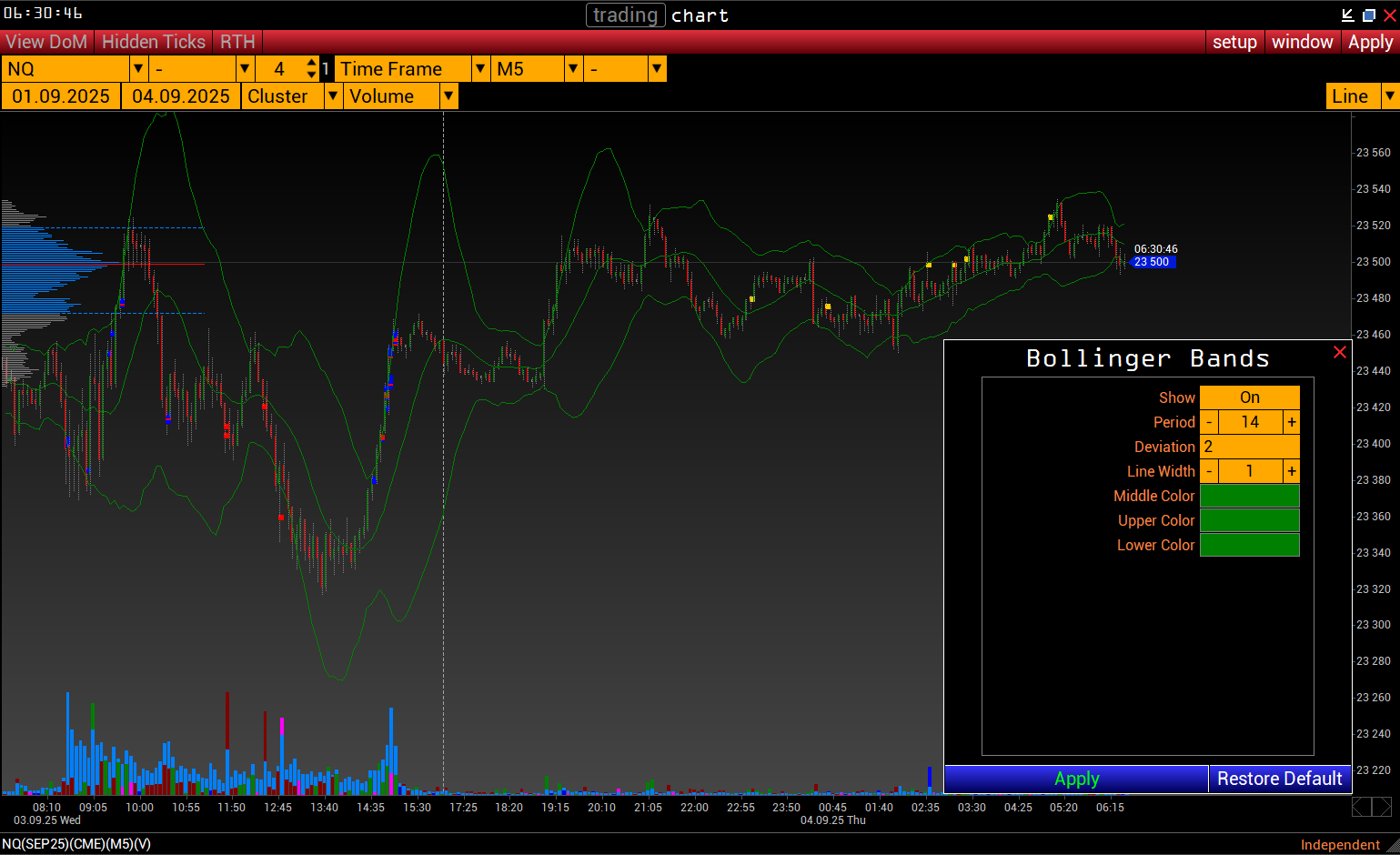Image resolution: width=1400 pixels, height=855 pixels.
Task: Open the setup menu
Action: (1234, 42)
